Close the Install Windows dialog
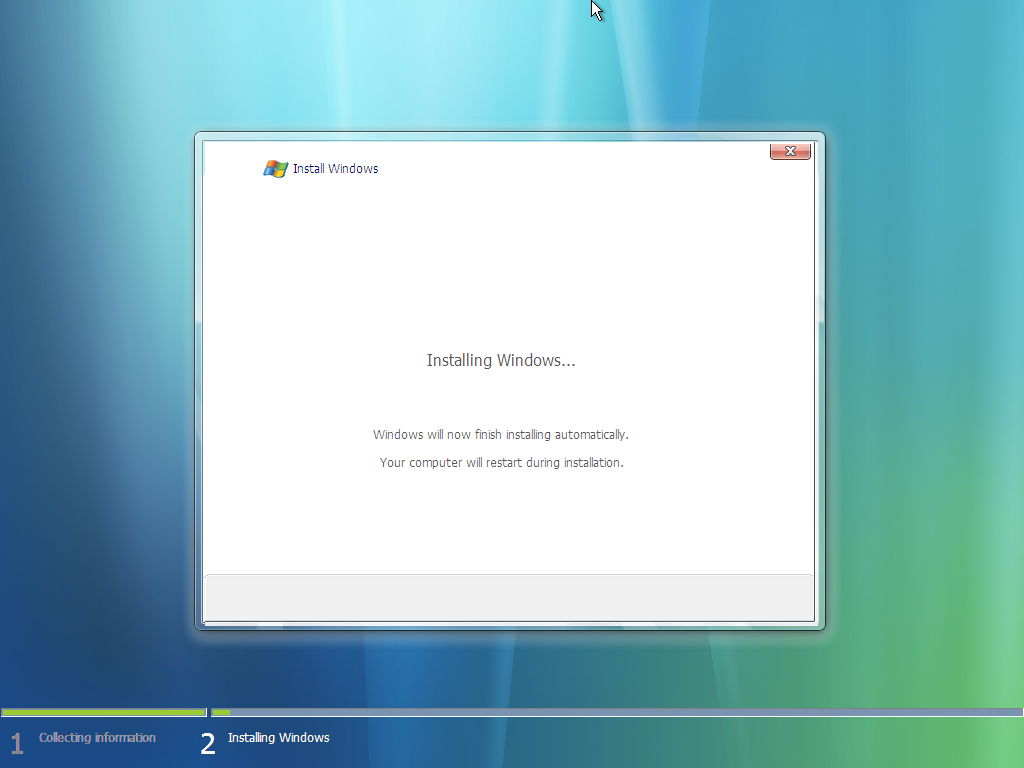The width and height of the screenshot is (1024, 768). (x=790, y=151)
